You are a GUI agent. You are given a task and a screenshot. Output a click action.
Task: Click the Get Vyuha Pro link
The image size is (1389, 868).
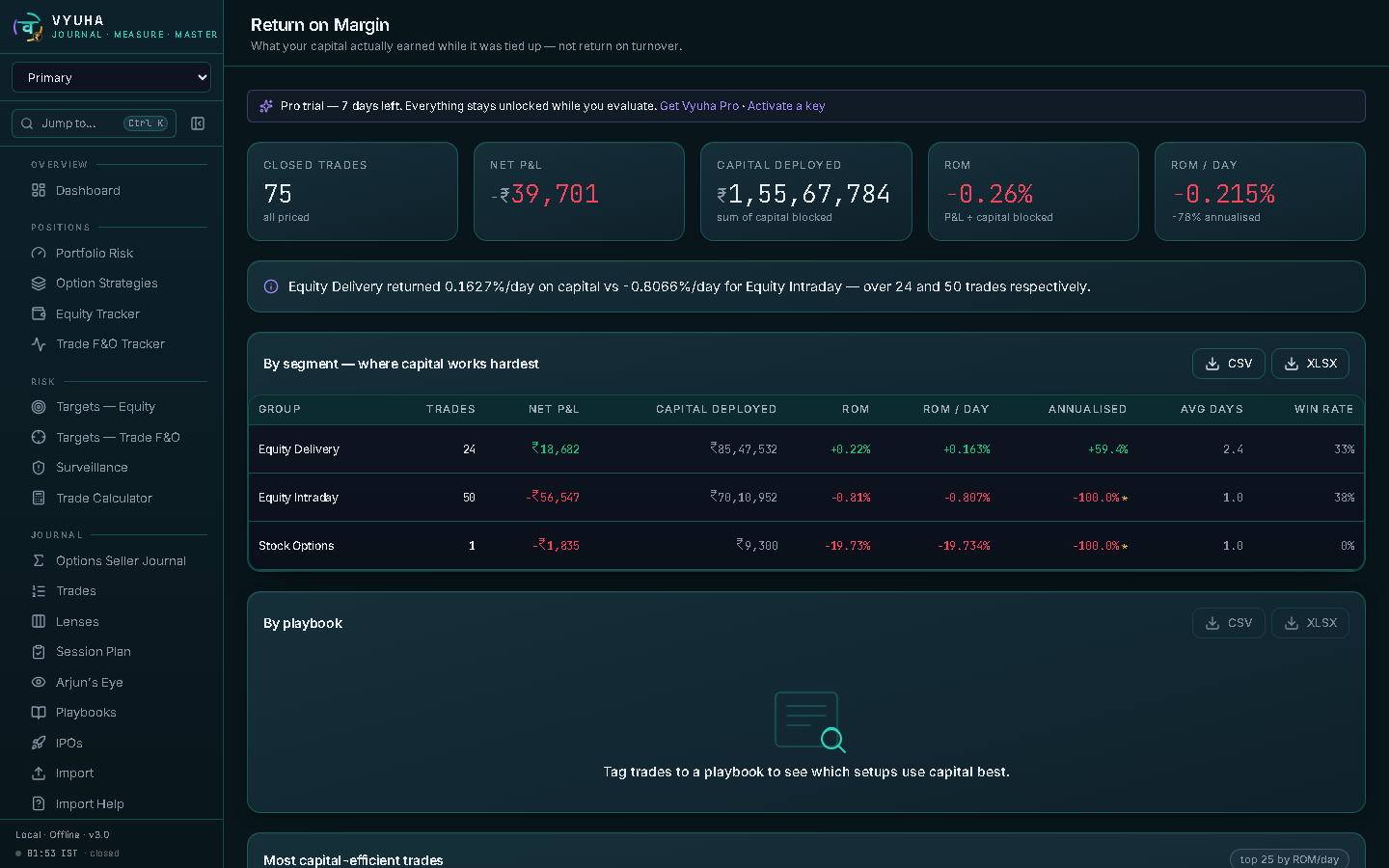[x=699, y=106]
